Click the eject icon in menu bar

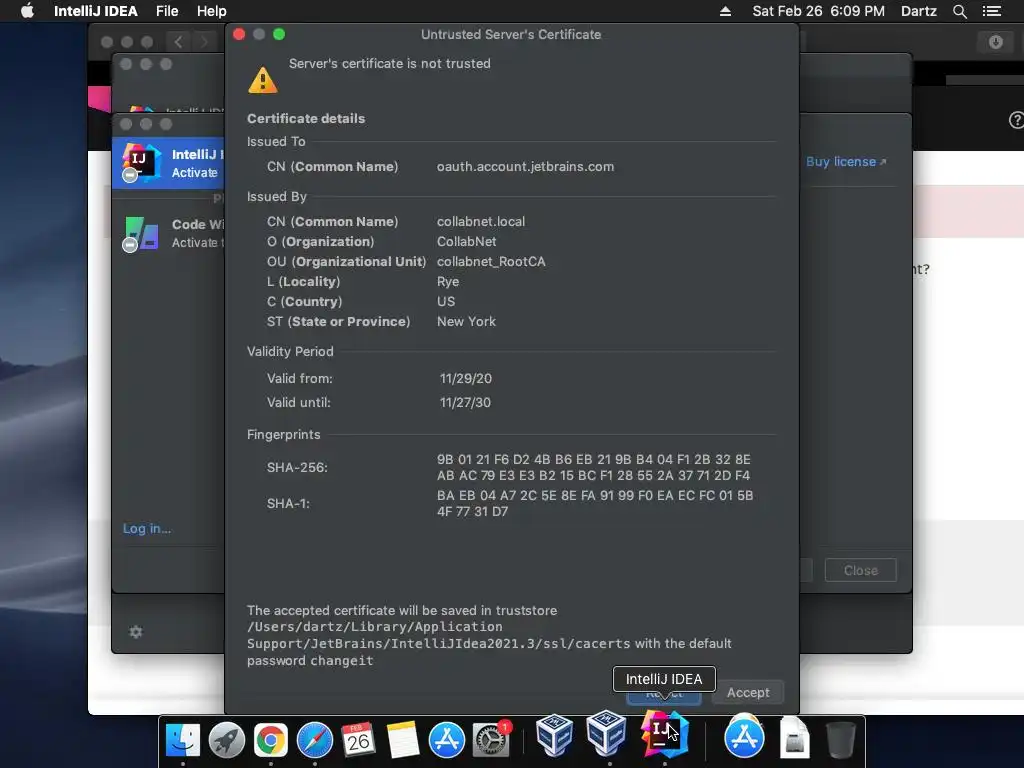pyautogui.click(x=725, y=11)
